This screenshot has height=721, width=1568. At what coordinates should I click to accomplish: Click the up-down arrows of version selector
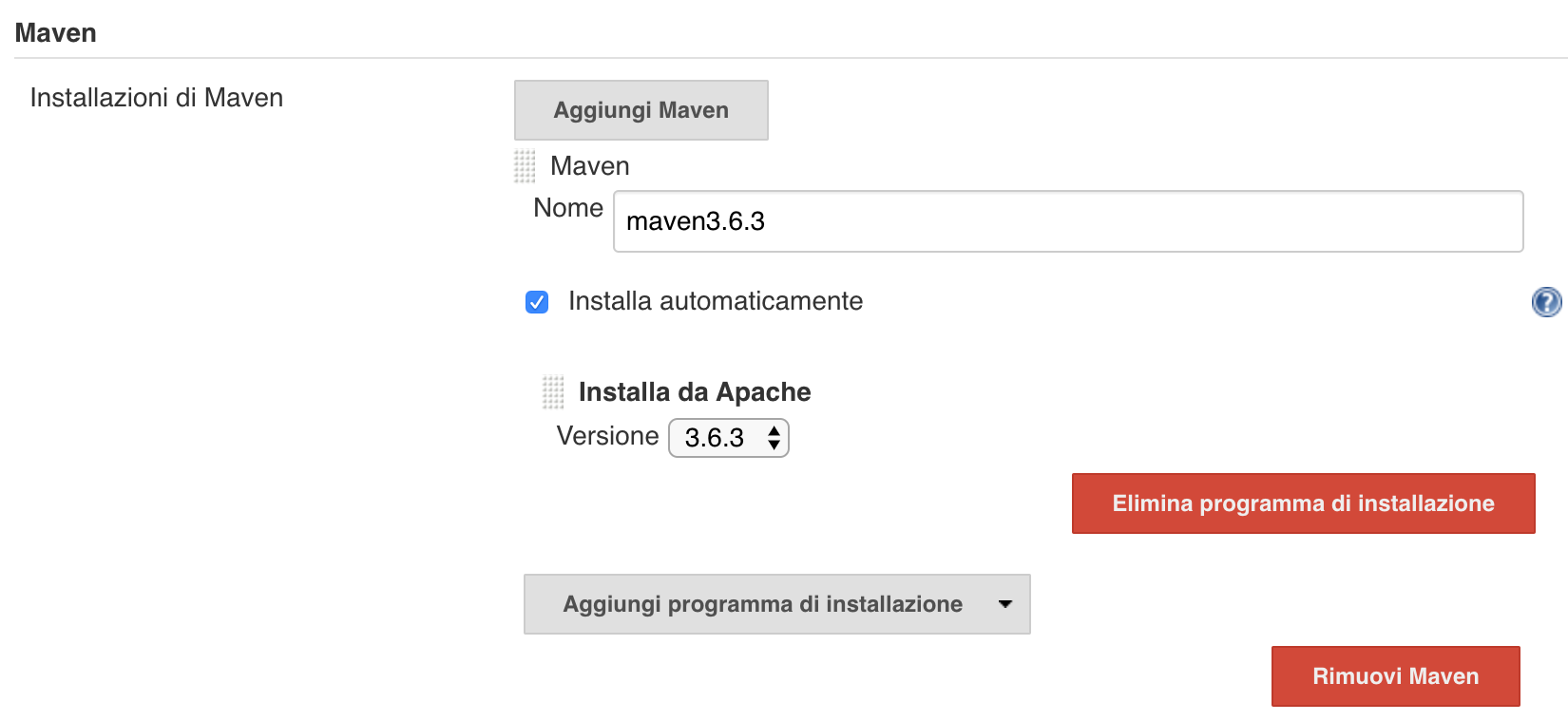click(x=774, y=438)
